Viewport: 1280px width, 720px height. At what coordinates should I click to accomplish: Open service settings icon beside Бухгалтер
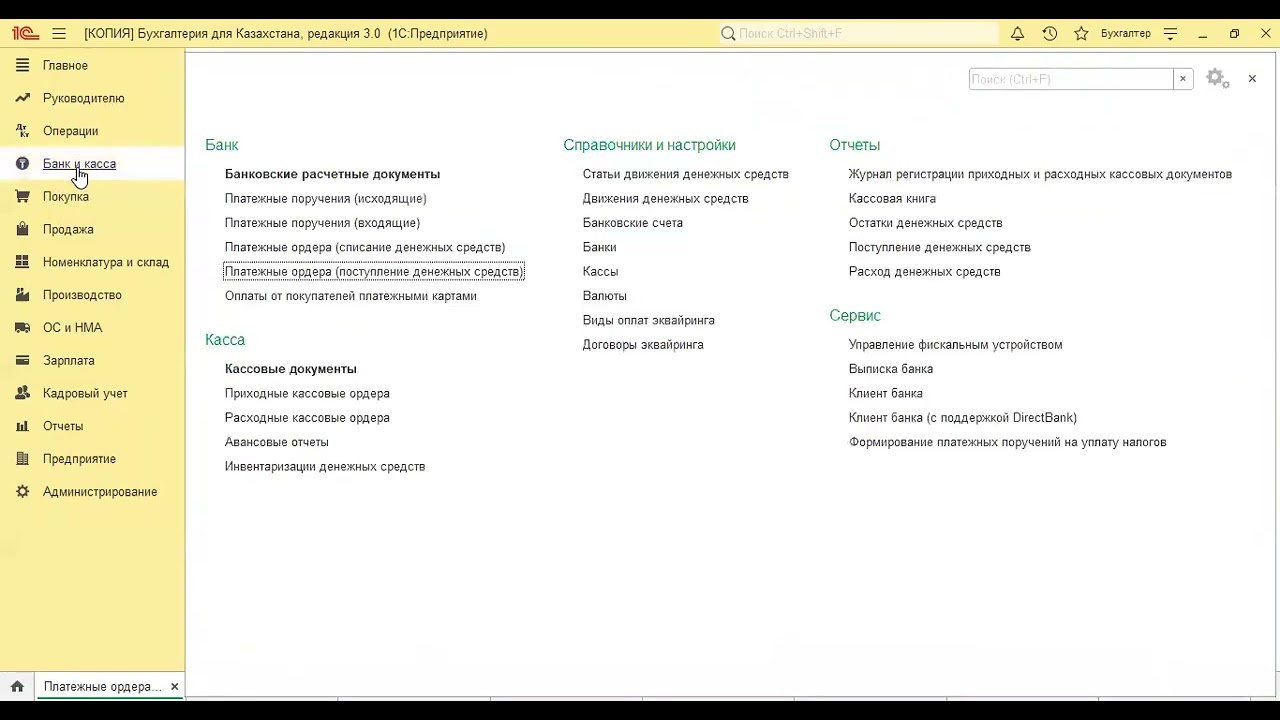1171,34
